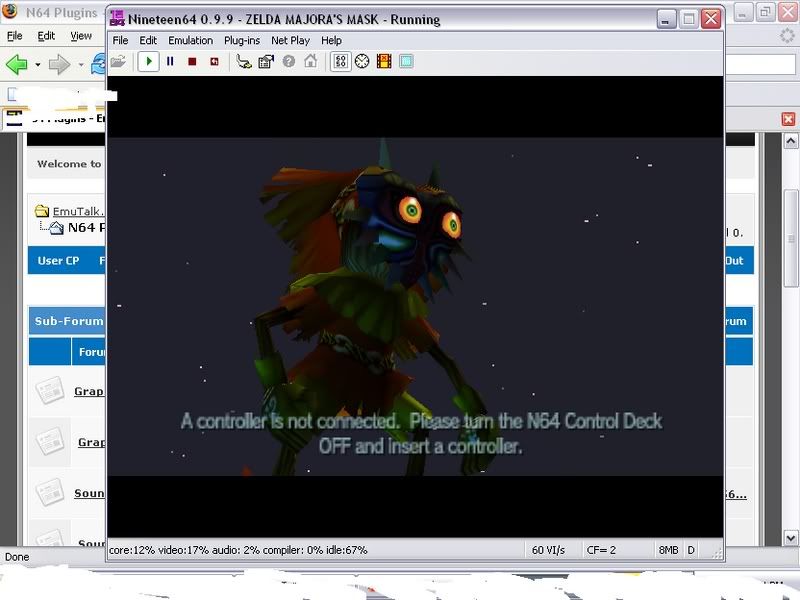Click the green Play emulation button
Image resolution: width=800 pixels, height=600 pixels.
pyautogui.click(x=148, y=62)
